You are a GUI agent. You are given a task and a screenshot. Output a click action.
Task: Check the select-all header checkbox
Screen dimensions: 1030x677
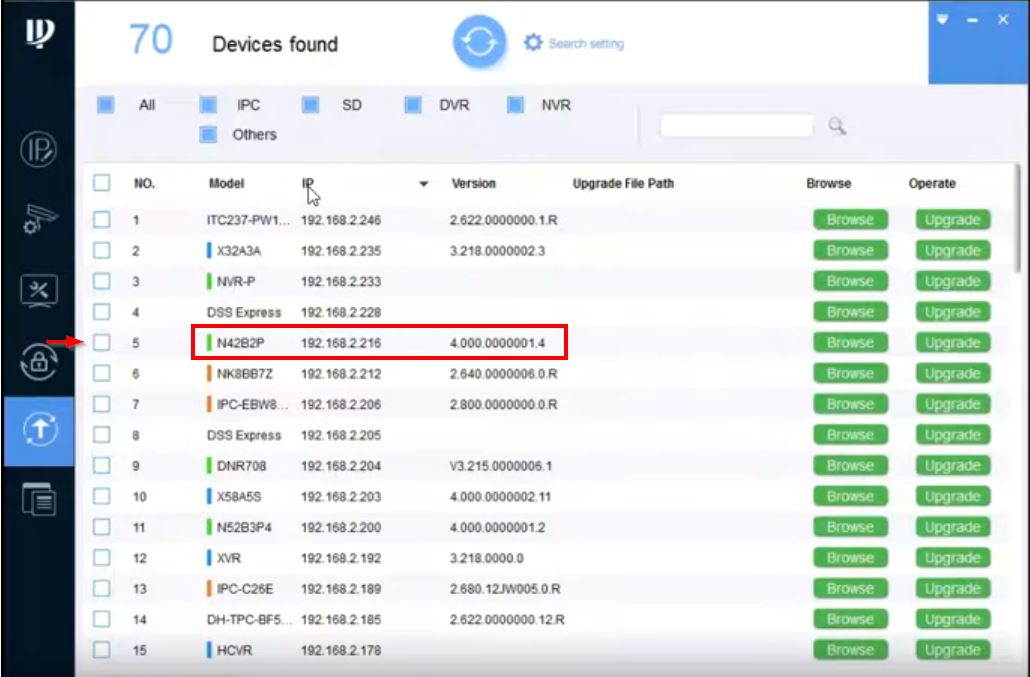point(102,183)
